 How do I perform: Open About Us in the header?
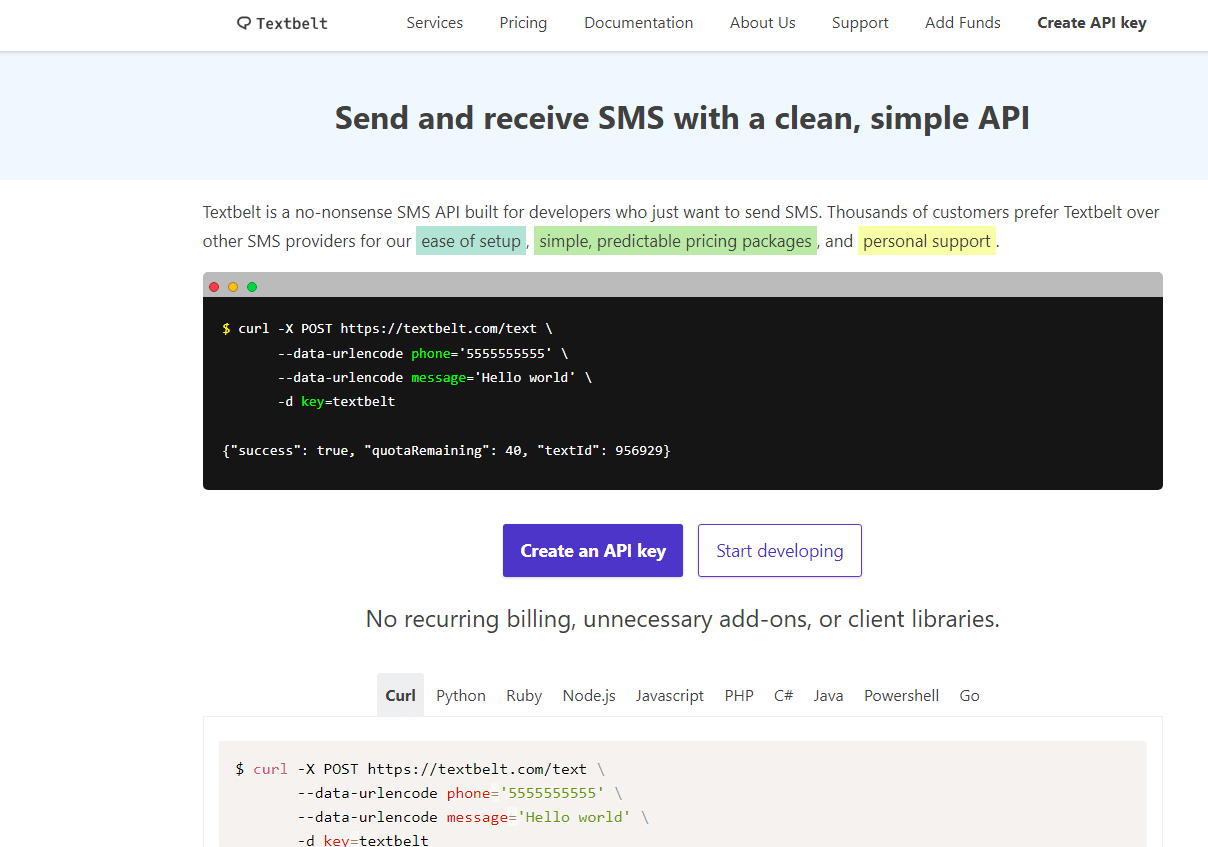pyautogui.click(x=762, y=23)
